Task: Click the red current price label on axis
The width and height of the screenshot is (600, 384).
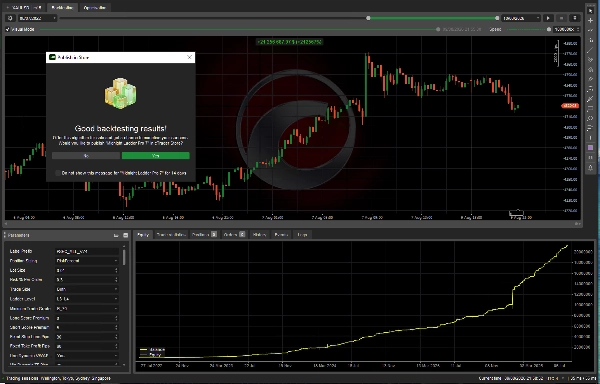Action: point(570,106)
